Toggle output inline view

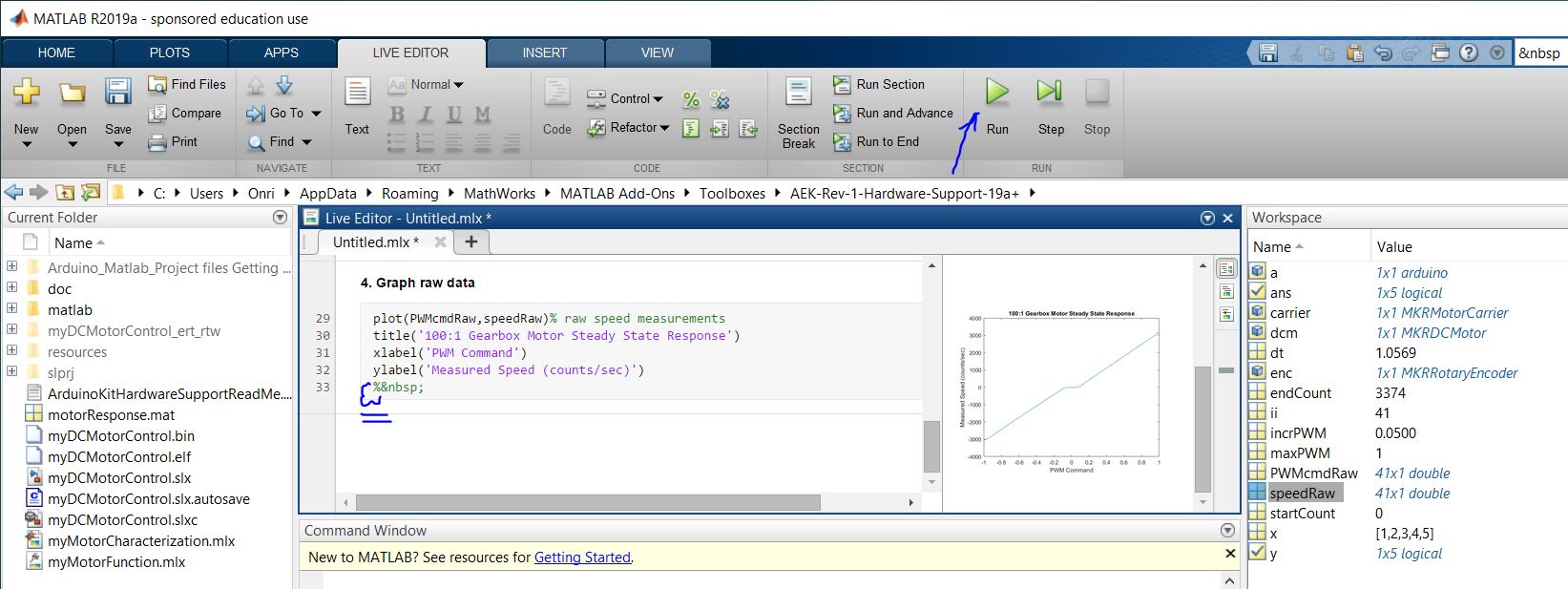click(x=1227, y=291)
